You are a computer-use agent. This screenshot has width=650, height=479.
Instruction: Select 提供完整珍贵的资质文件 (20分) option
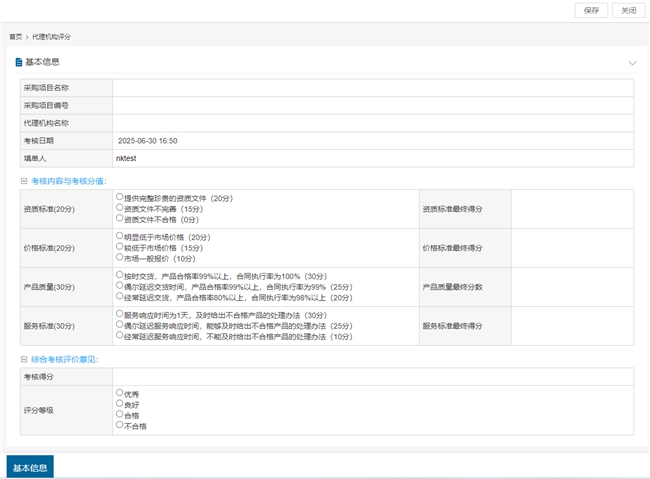[120, 197]
